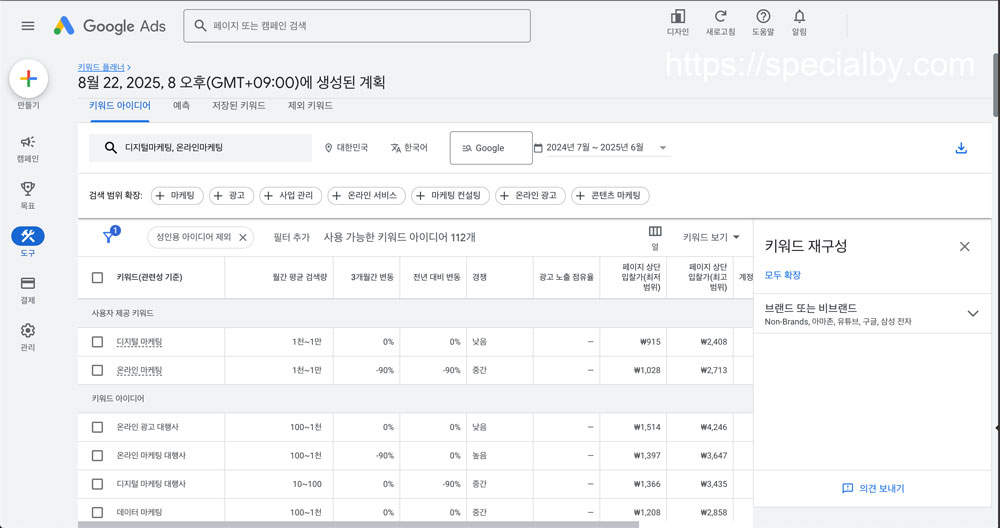Screen dimensions: 1000x528
Task: Click the horizontal table scrollbar
Action: [358, 525]
